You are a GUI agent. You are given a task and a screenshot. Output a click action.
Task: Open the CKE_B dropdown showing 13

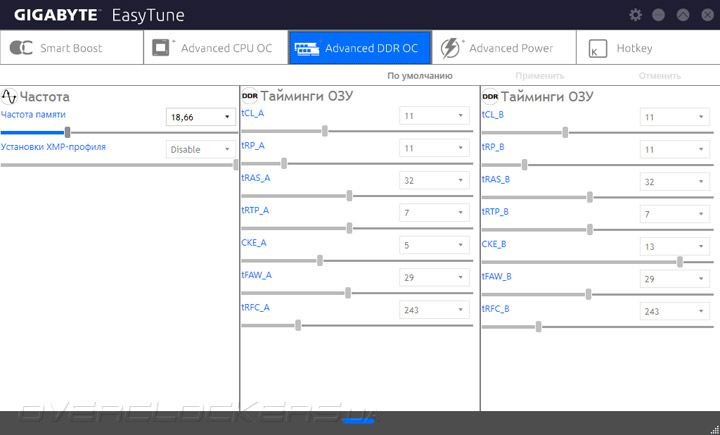(x=675, y=247)
